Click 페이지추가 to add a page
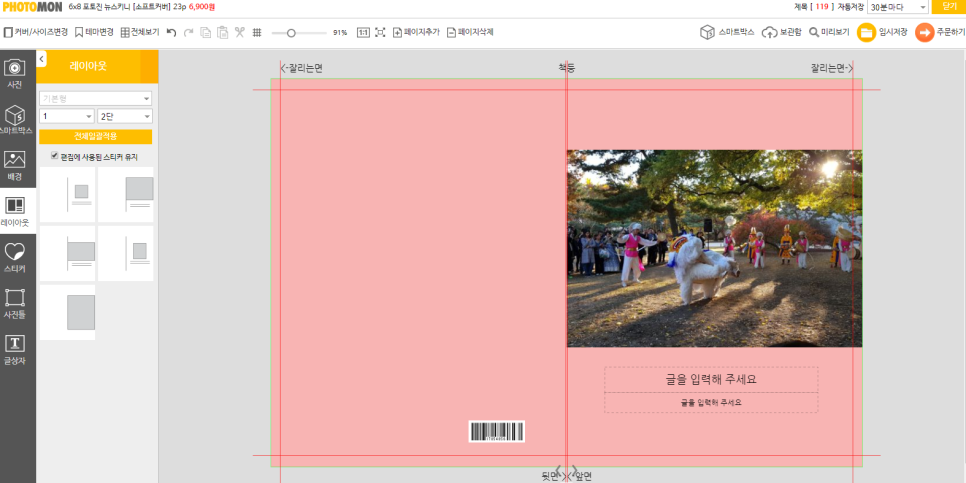Screen dimensions: 966x483 click(416, 32)
